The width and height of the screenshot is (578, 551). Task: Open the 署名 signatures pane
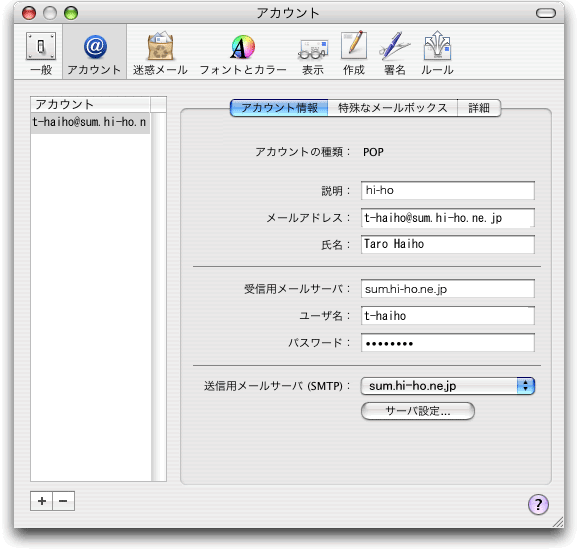pyautogui.click(x=394, y=53)
